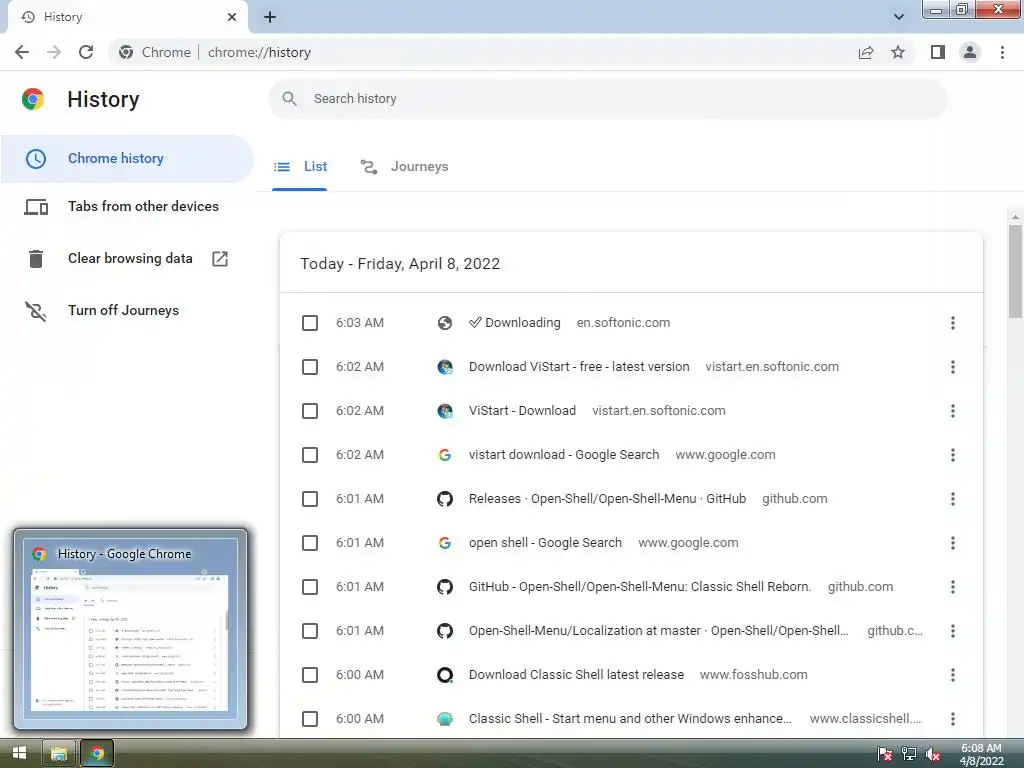Viewport: 1024px width, 768px height.
Task: Check the Localization at master entry
Action: [310, 631]
